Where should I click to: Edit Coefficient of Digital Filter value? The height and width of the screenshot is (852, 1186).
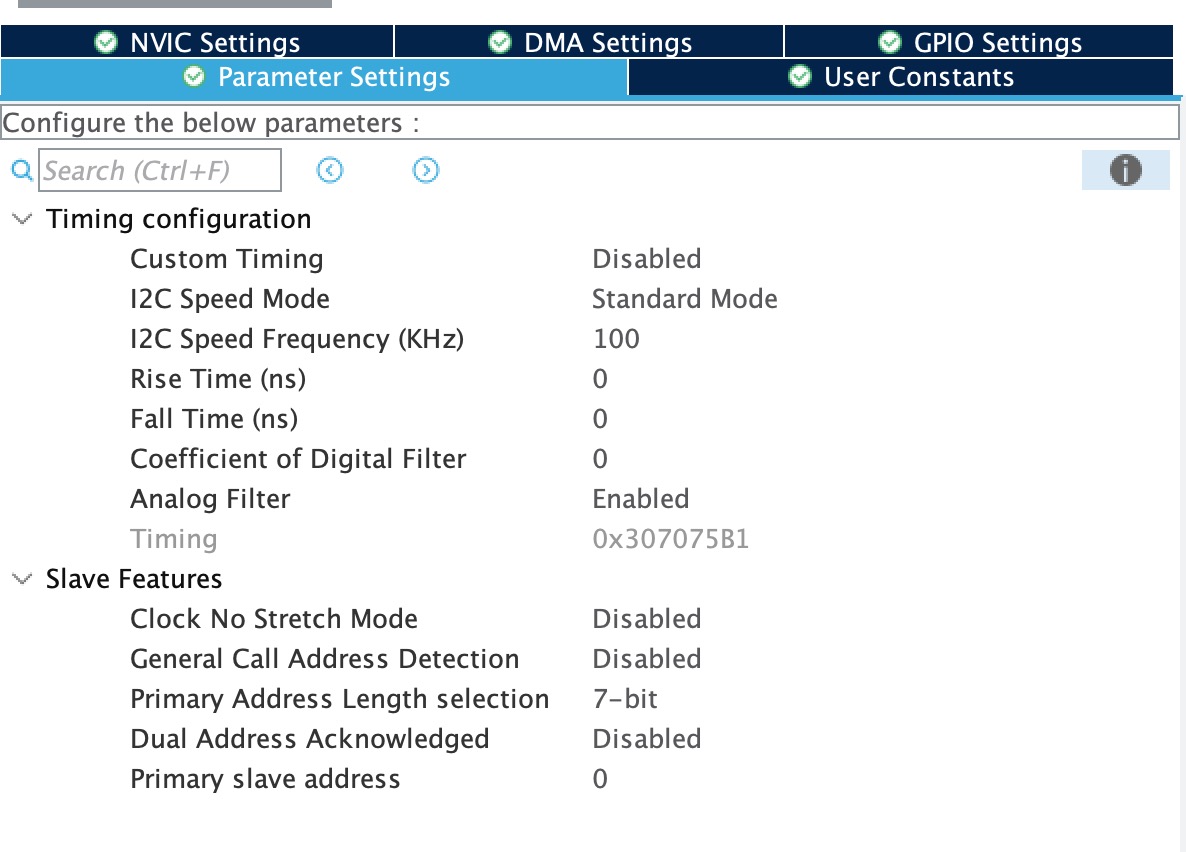600,459
